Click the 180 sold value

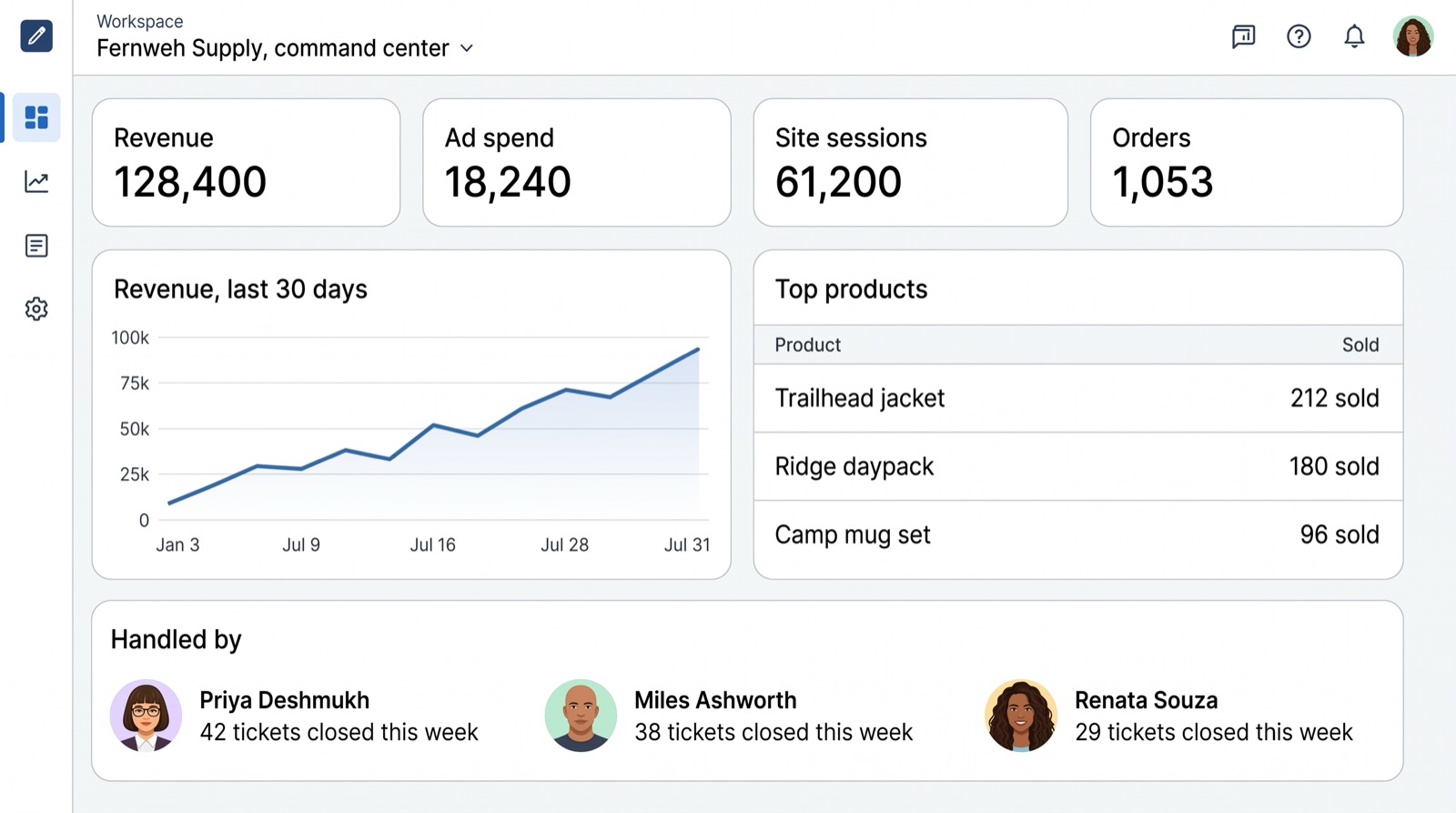(1334, 466)
